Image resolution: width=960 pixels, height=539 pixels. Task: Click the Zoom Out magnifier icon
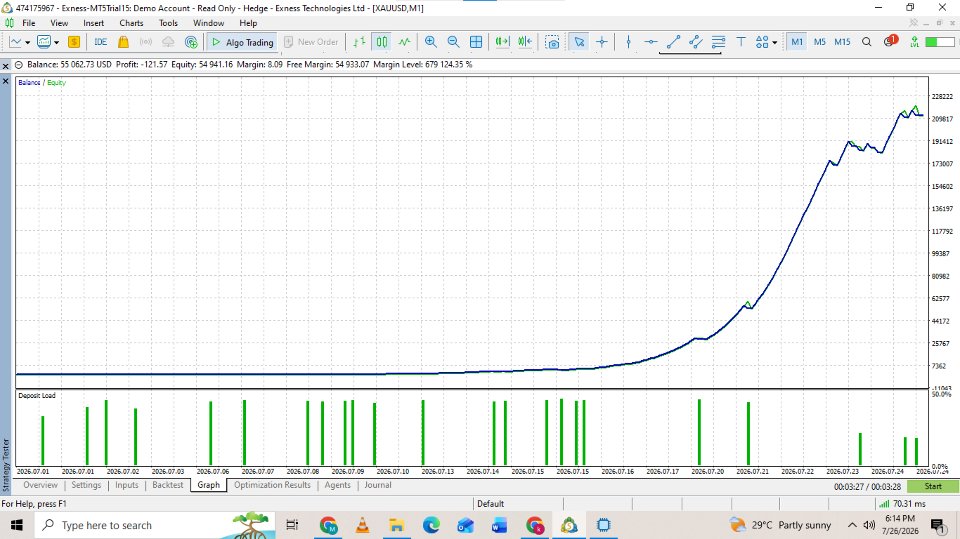(x=453, y=42)
